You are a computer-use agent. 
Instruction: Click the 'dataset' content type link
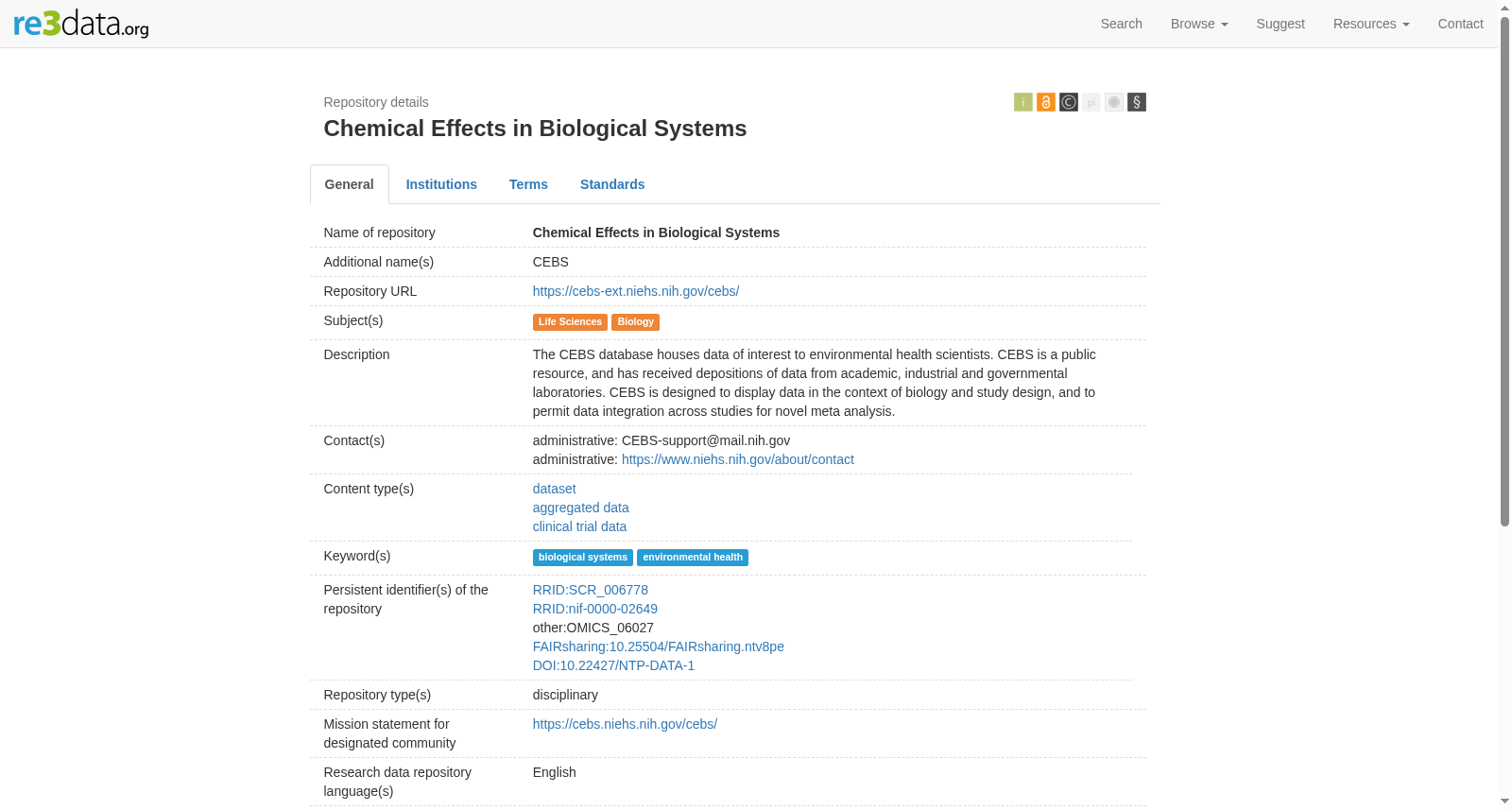[554, 489]
